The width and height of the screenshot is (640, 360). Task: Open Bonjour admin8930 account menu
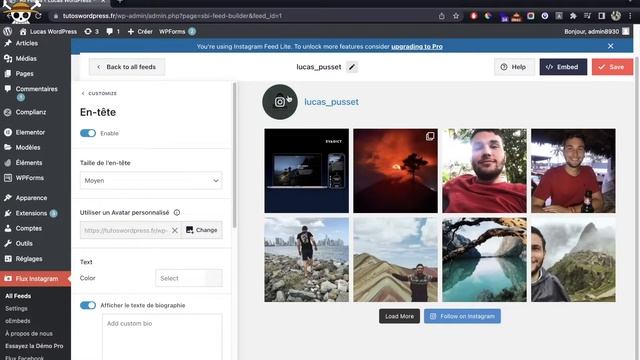(x=596, y=31)
